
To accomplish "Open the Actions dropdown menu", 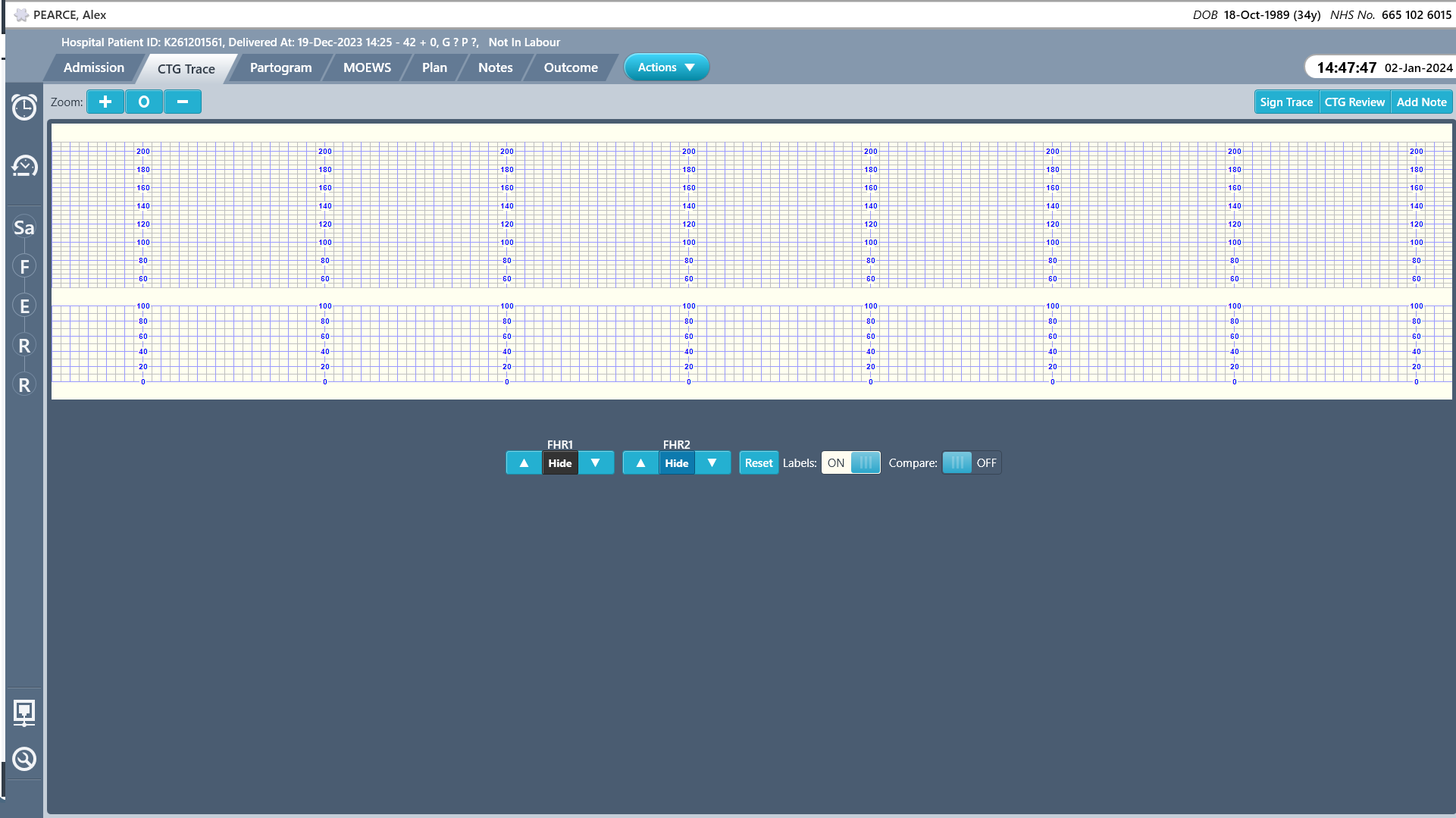I will tap(666, 67).
